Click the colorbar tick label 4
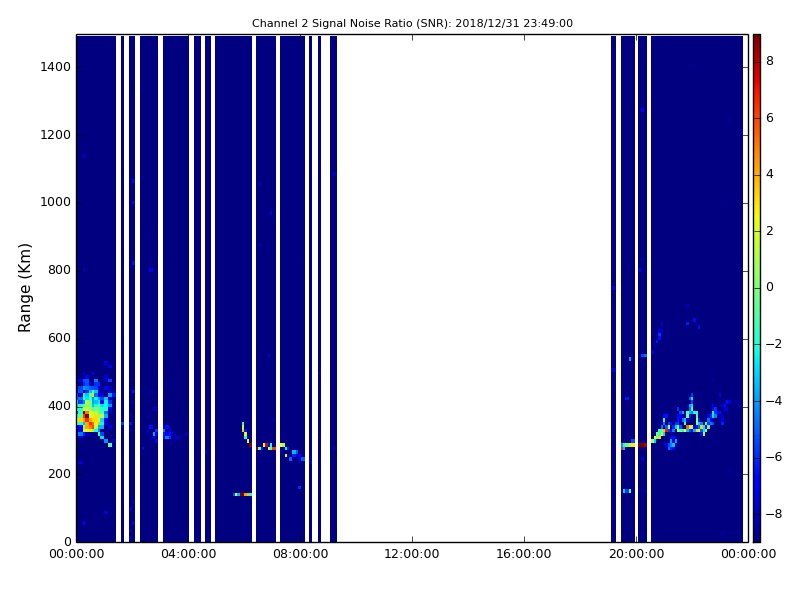This screenshot has width=800, height=600. coord(770,174)
